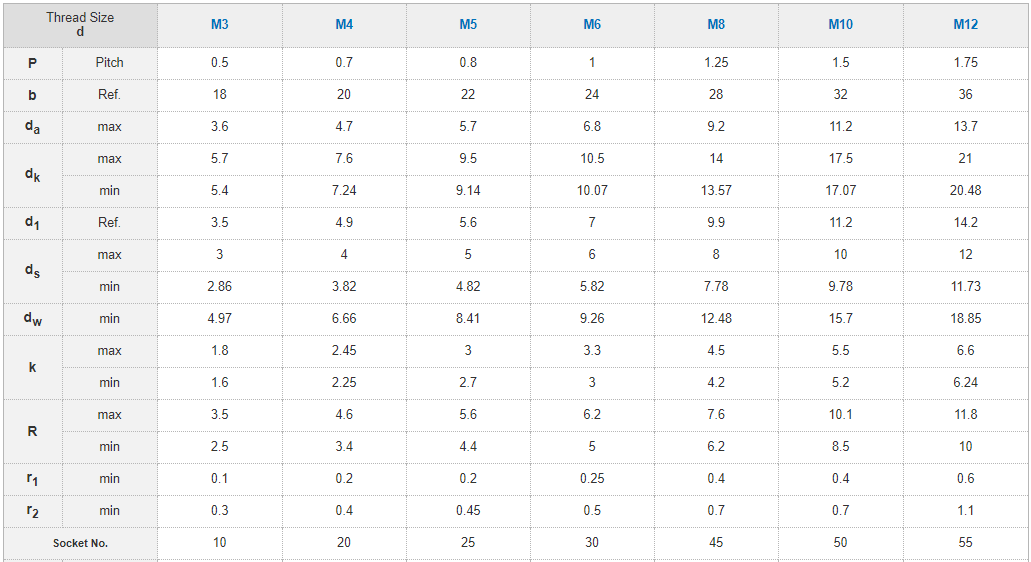Click the d1 Ref. value 14.2
The width and height of the screenshot is (1031, 562).
(x=965, y=223)
